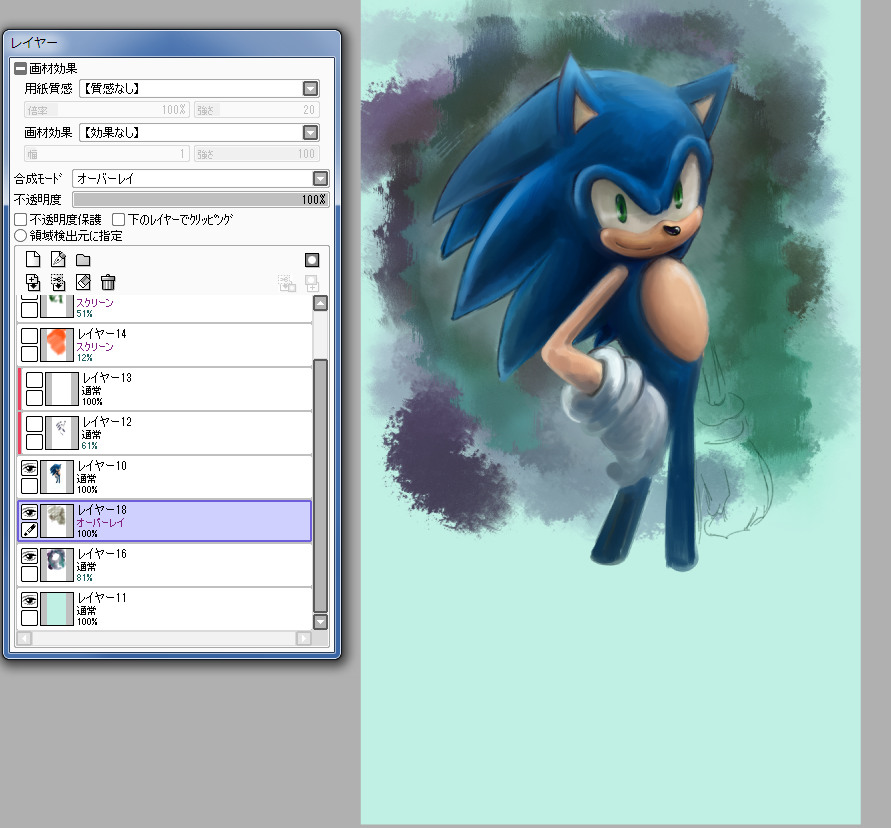Show レイヤー13 by clicking its visibility box

click(x=35, y=380)
